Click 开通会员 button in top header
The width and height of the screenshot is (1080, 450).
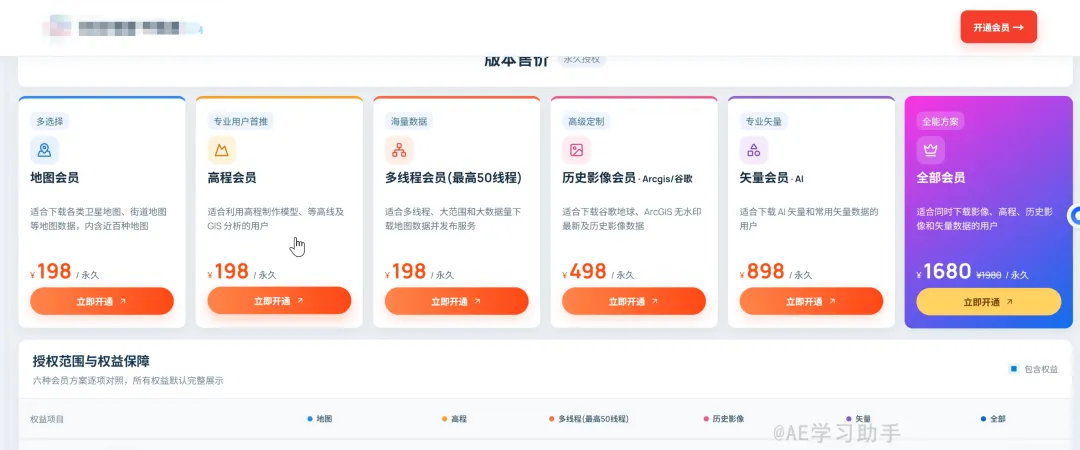click(998, 28)
